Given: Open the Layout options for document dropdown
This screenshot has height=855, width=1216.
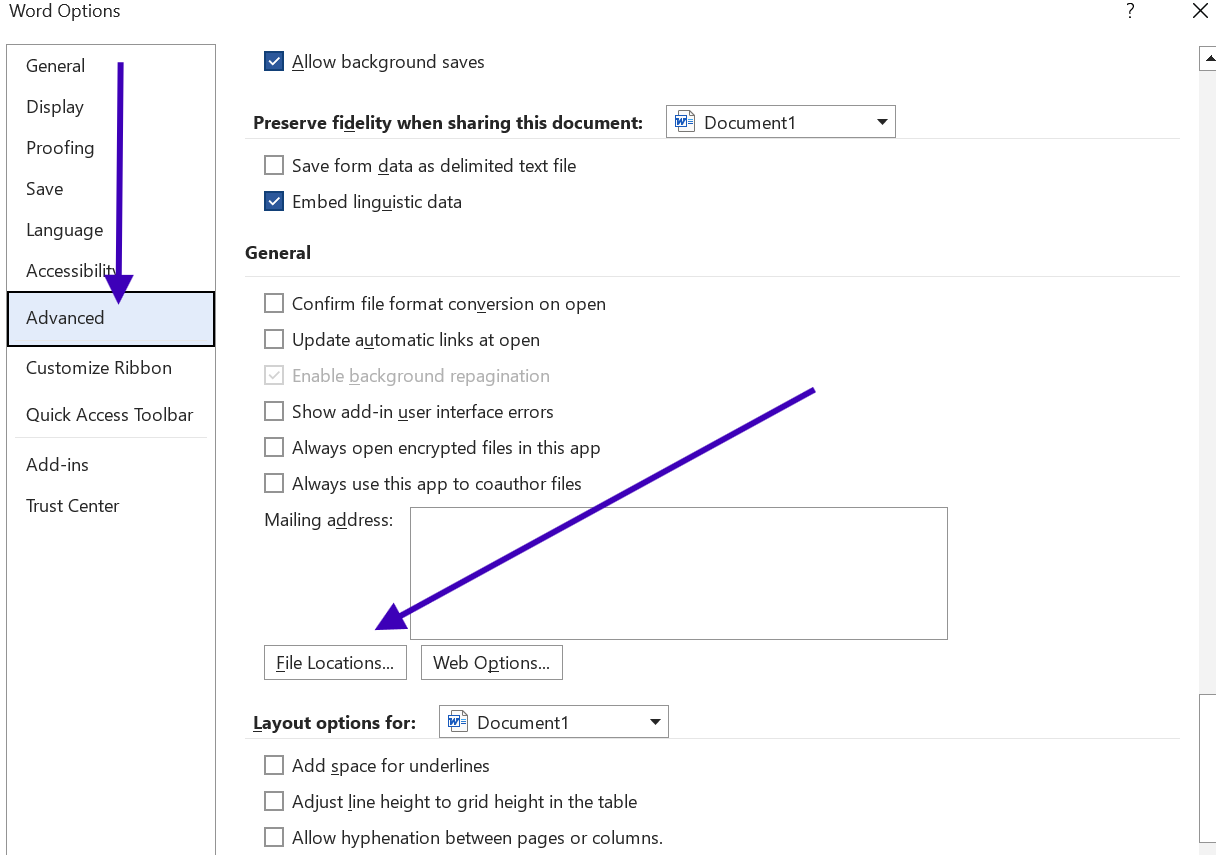Looking at the screenshot, I should coord(554,722).
